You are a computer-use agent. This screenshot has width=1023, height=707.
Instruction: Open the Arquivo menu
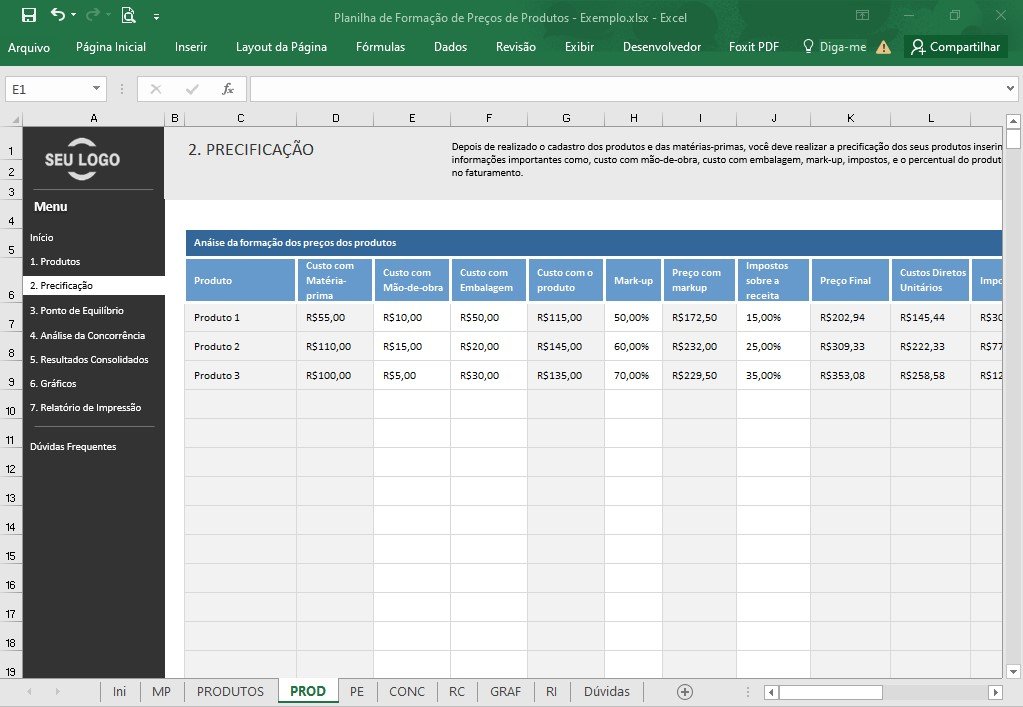tap(29, 47)
